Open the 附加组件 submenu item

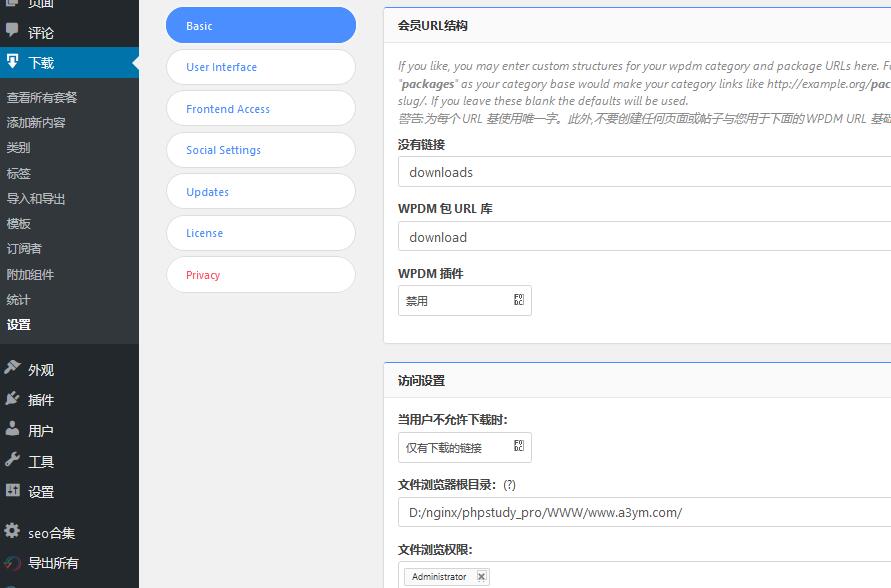30,274
